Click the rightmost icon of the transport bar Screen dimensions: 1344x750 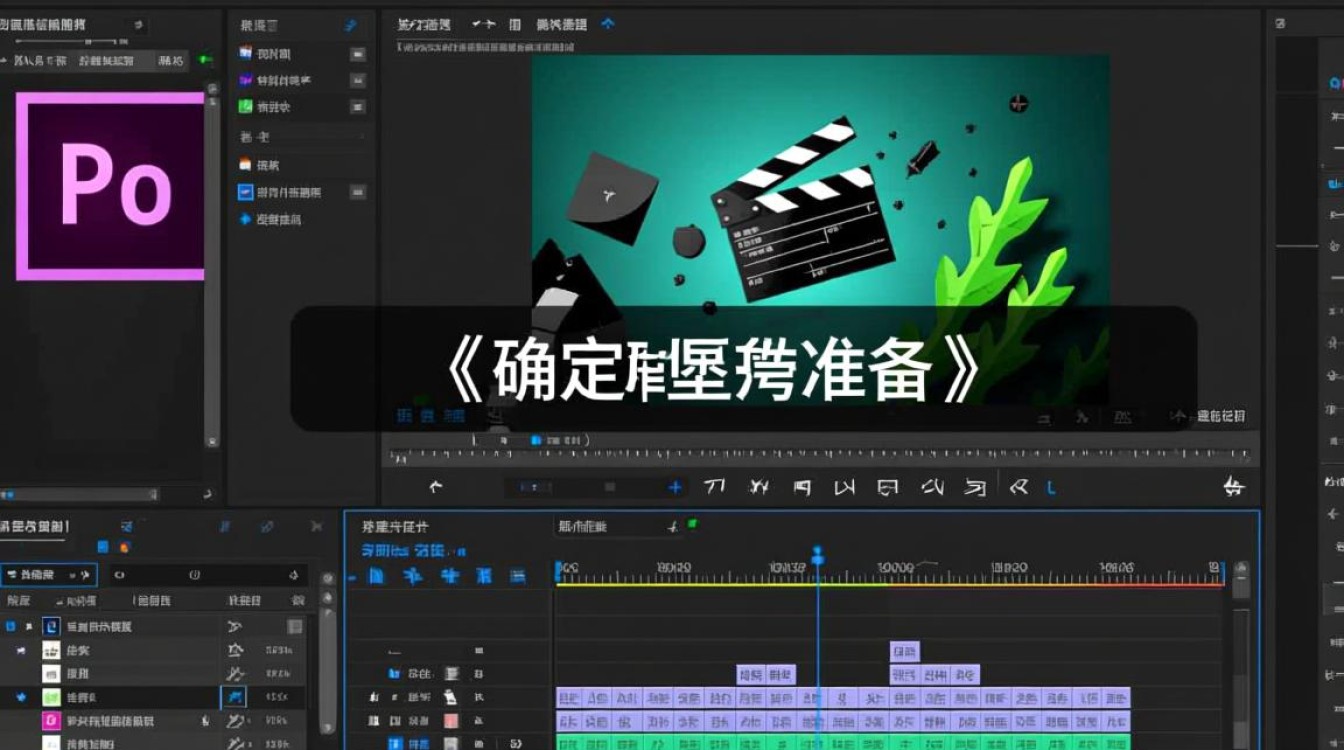coord(1234,487)
